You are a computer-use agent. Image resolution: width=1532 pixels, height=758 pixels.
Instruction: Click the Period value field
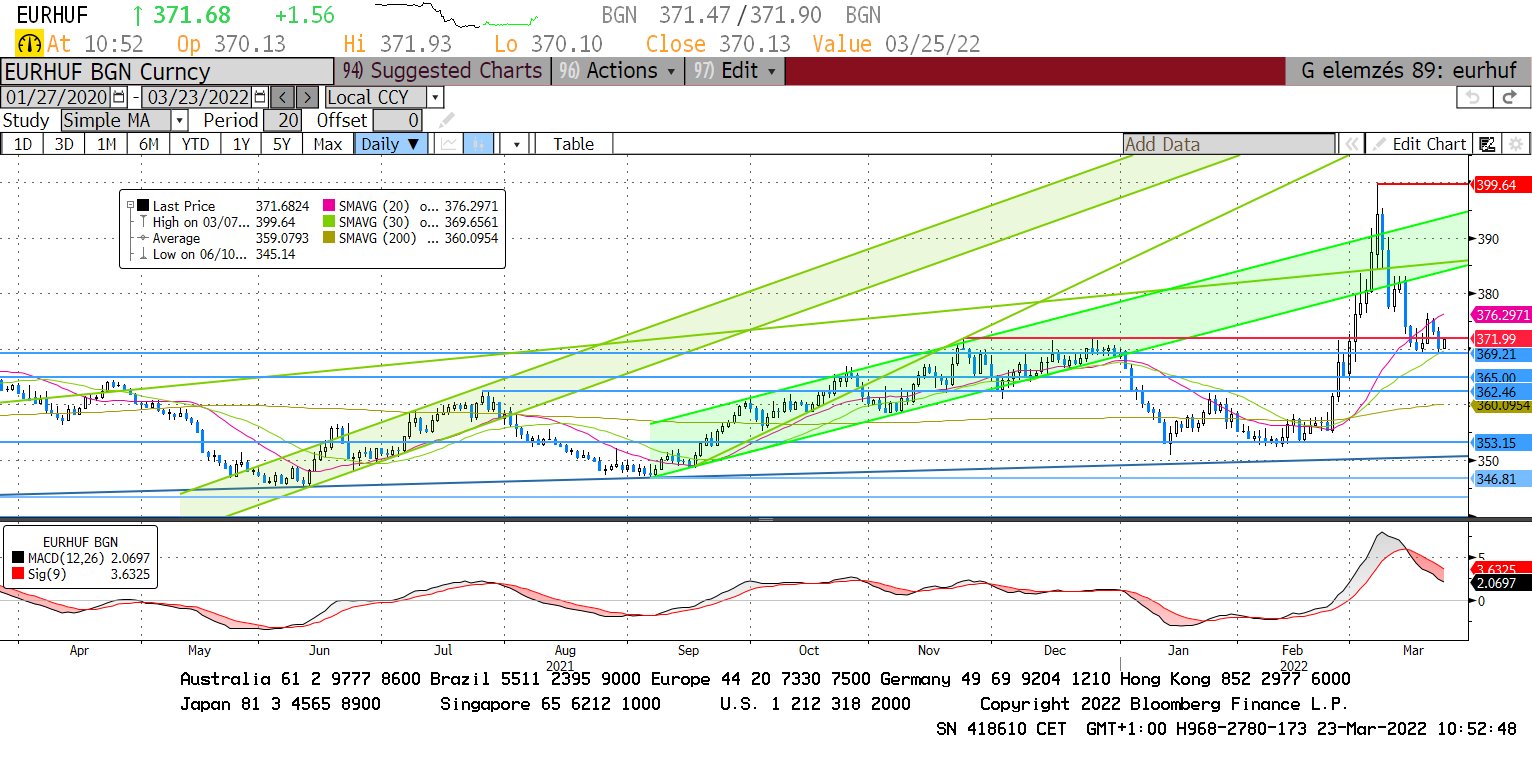(282, 120)
